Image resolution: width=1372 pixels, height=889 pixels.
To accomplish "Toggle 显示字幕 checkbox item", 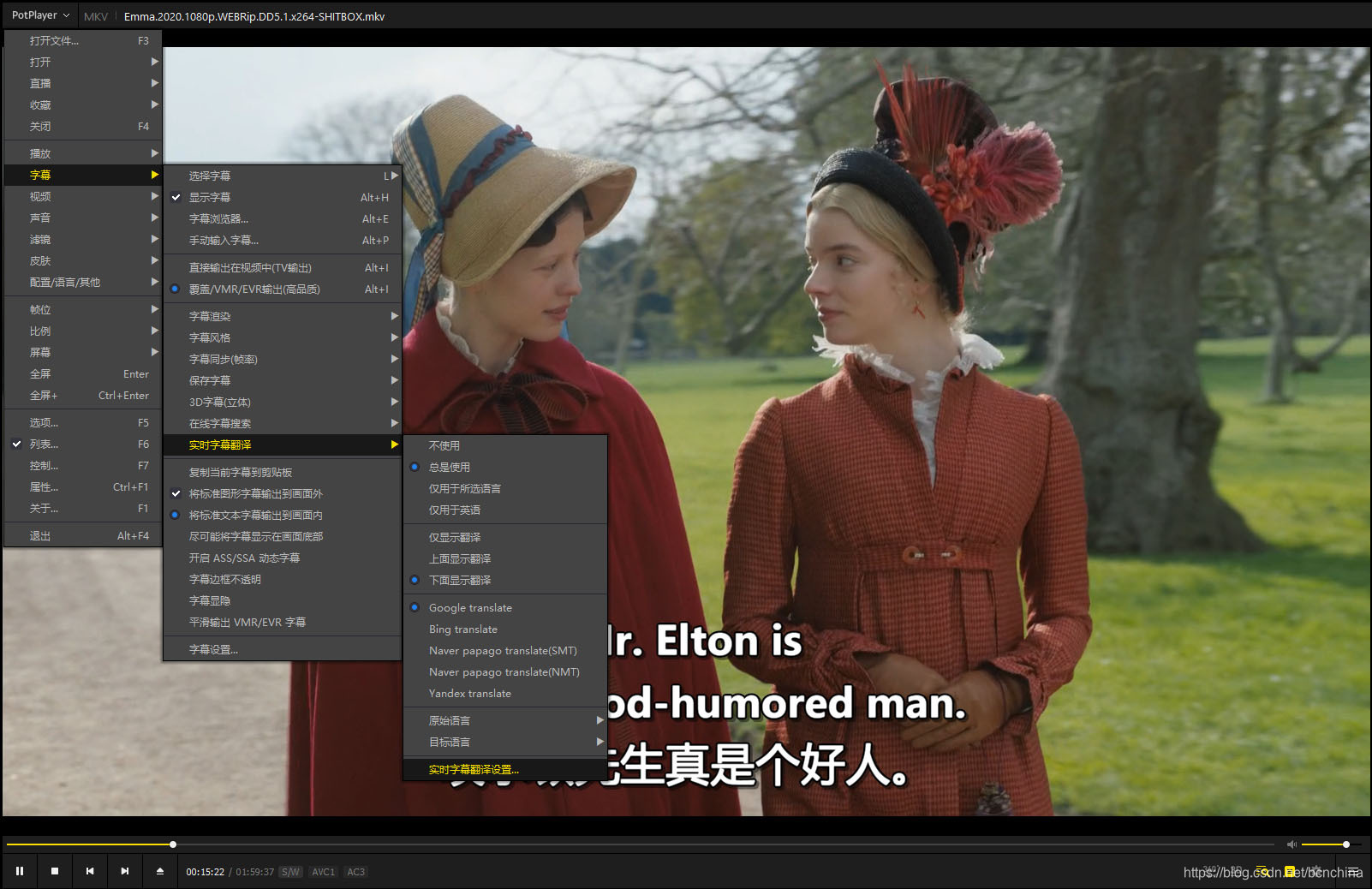I will click(x=283, y=197).
